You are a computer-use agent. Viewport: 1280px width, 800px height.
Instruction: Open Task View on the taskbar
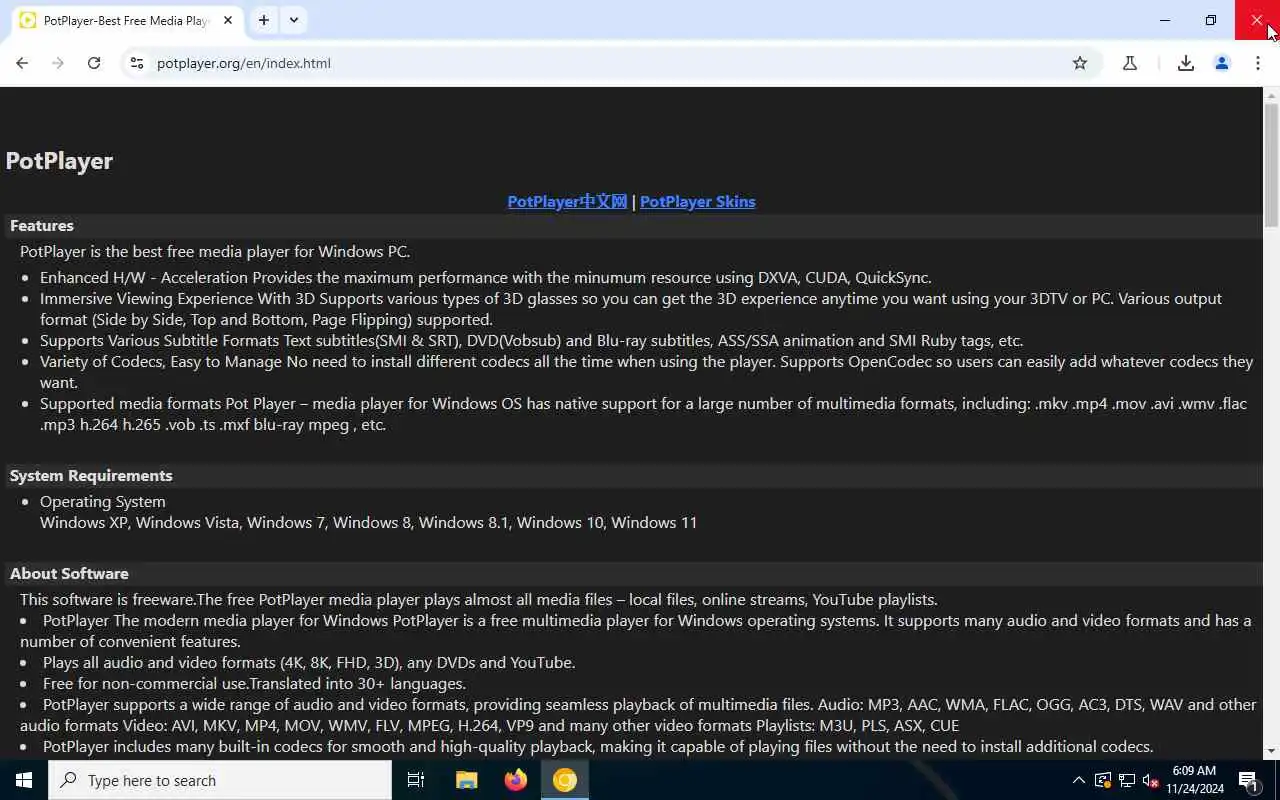416,780
